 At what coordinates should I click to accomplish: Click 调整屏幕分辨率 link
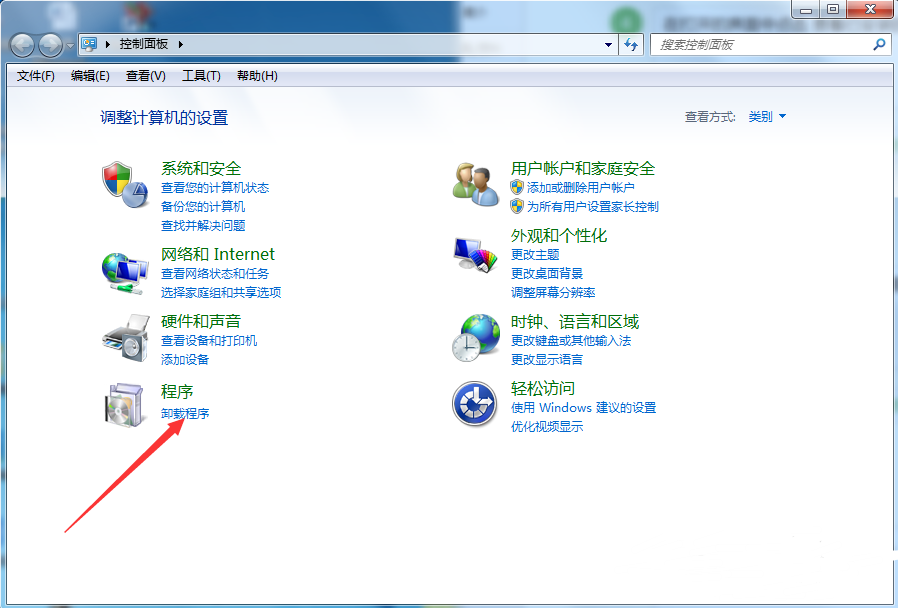[x=553, y=293]
